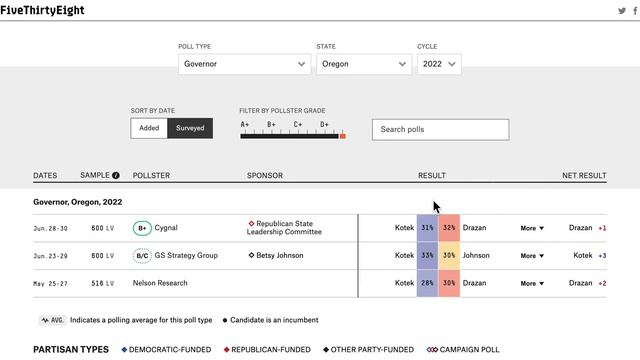
Task: Open the Cygnal pollster link
Action: click(166, 228)
